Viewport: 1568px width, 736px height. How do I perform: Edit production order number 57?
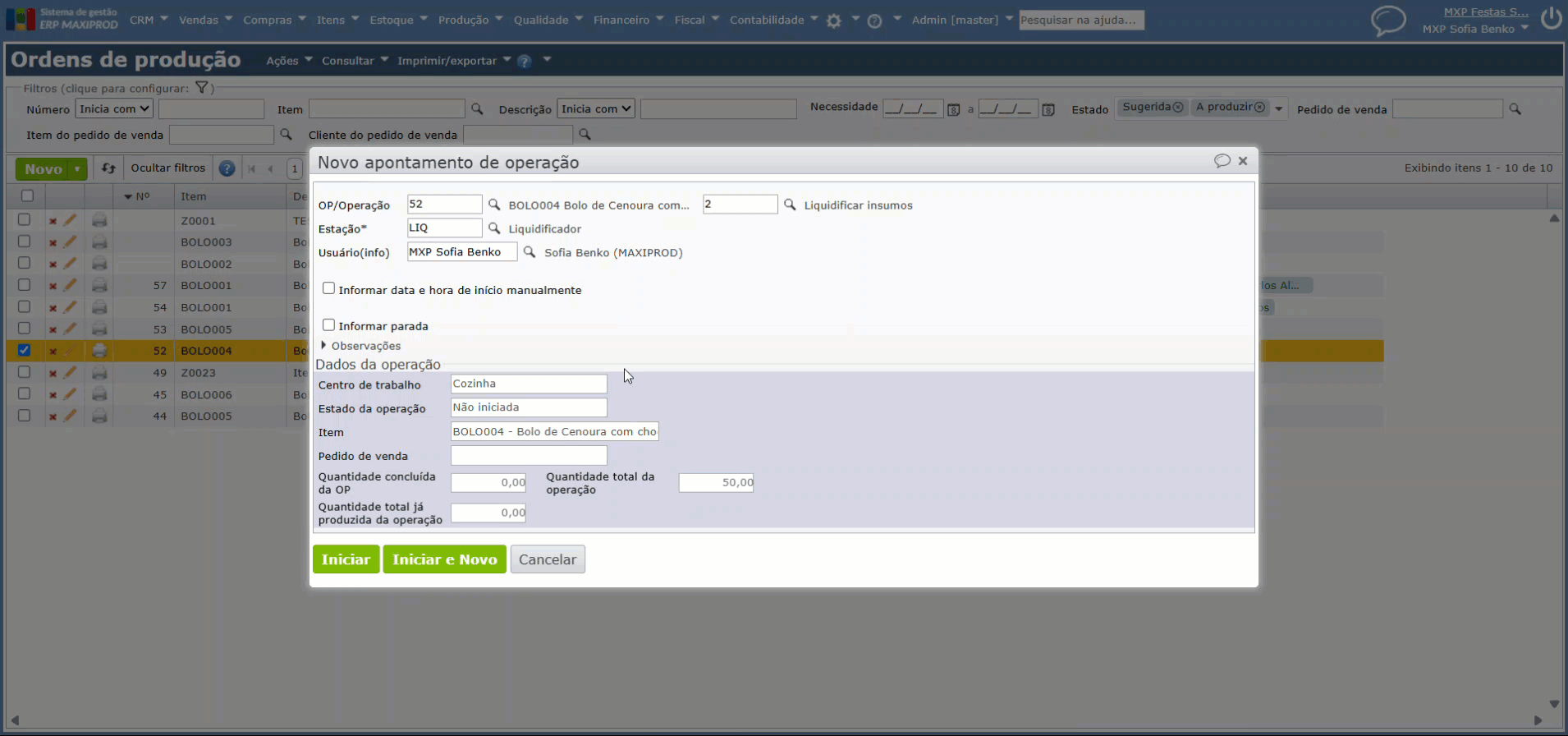coord(71,285)
